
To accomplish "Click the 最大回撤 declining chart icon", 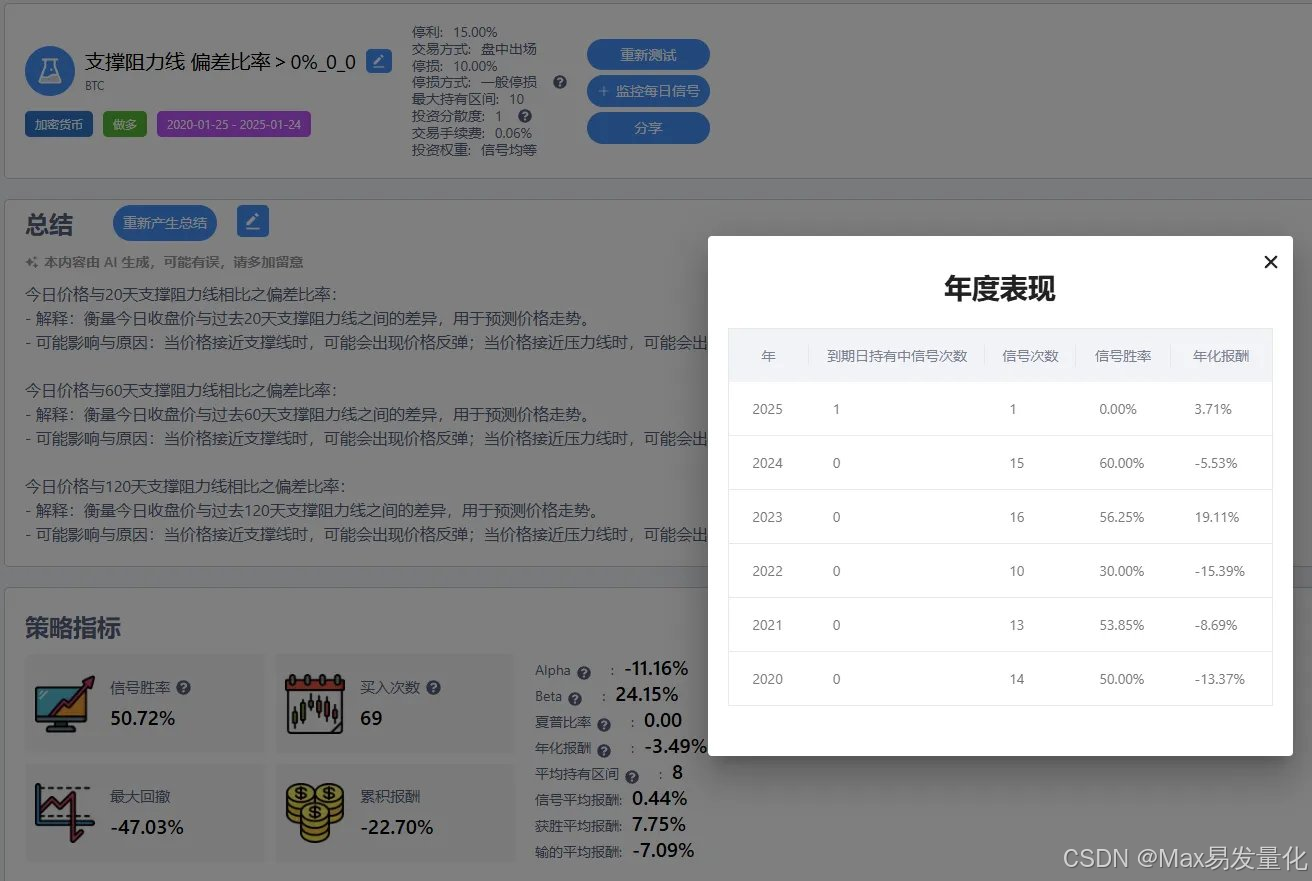I will pos(64,813).
